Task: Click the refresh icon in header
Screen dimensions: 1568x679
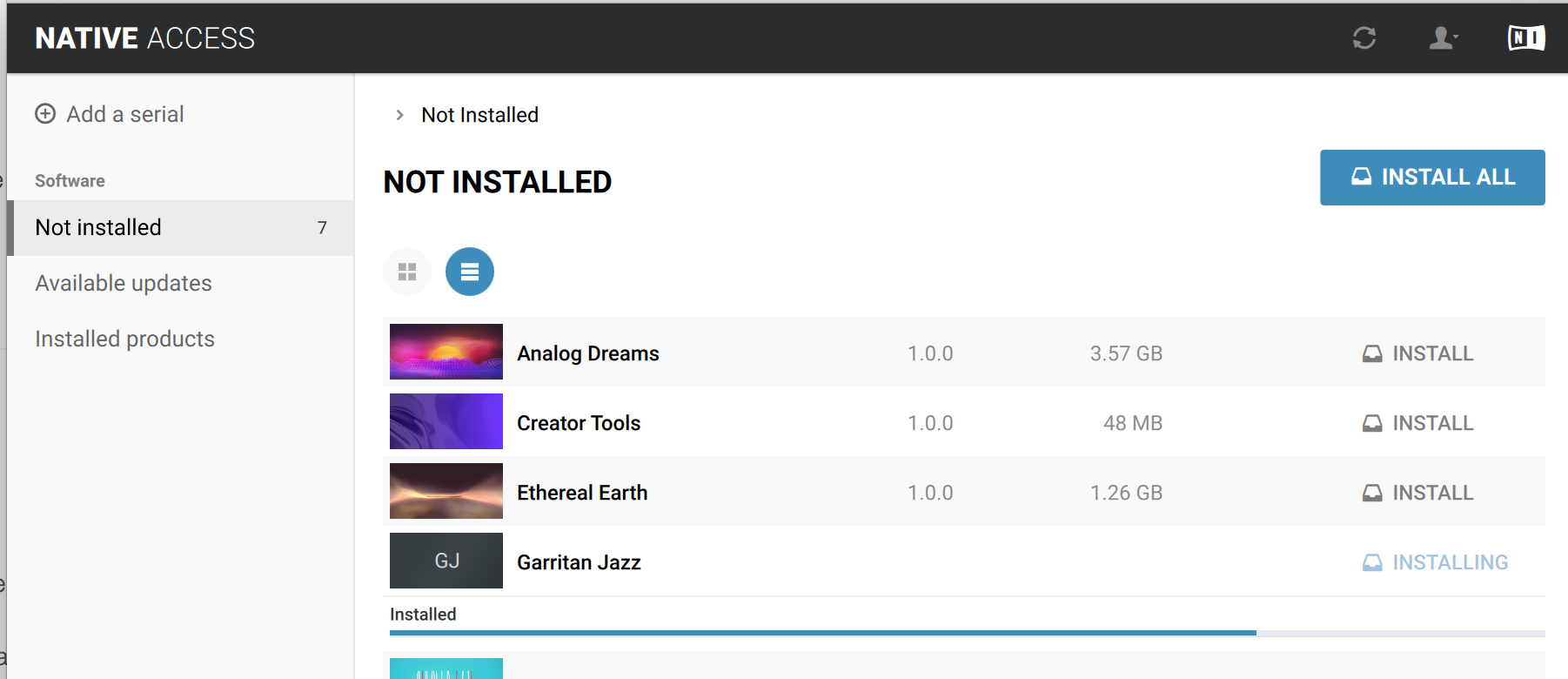Action: click(1364, 38)
